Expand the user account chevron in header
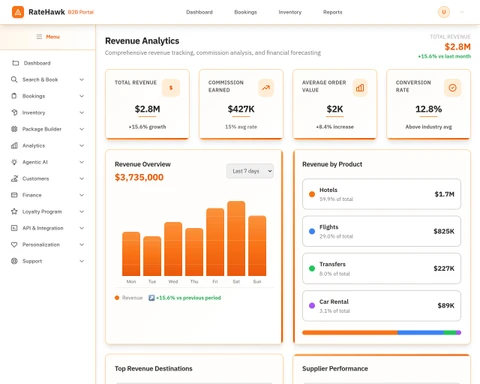This screenshot has width=480, height=384. point(462,12)
